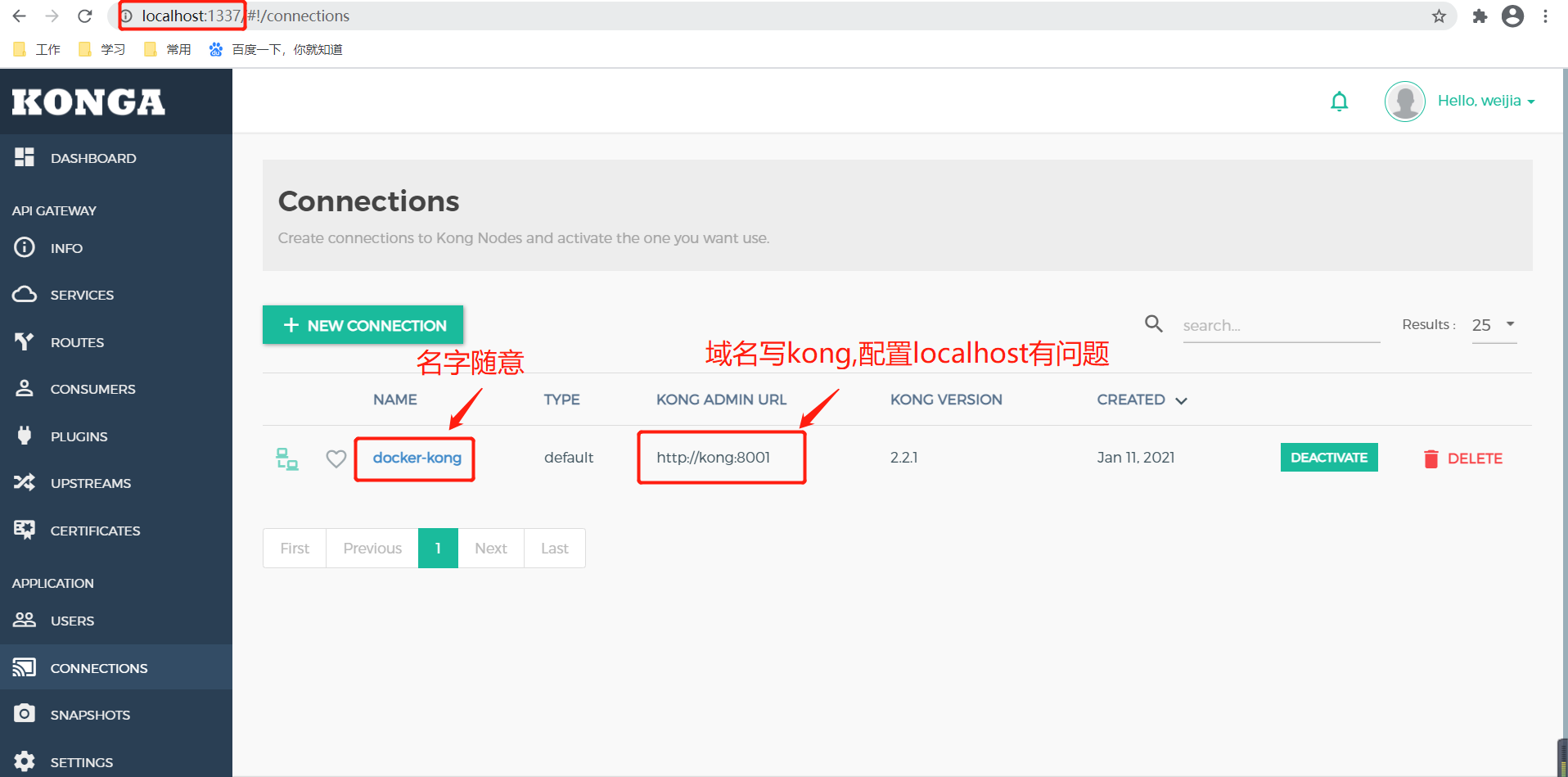
Task: Open the Certificates sidebar icon
Action: [x=25, y=529]
